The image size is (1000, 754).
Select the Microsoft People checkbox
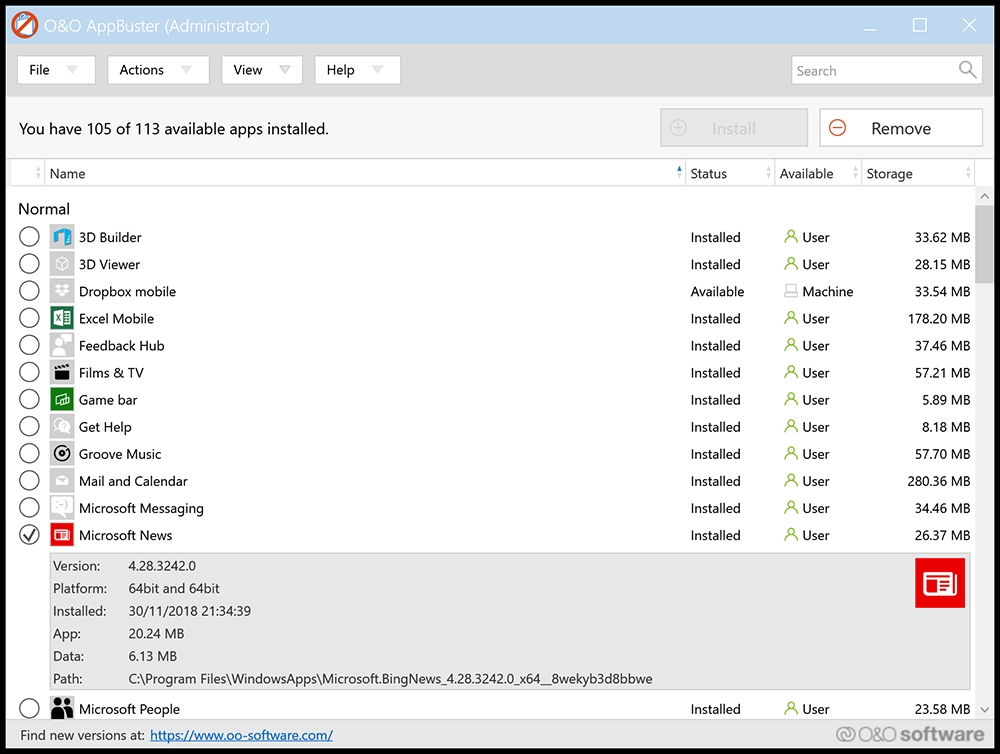click(x=29, y=709)
